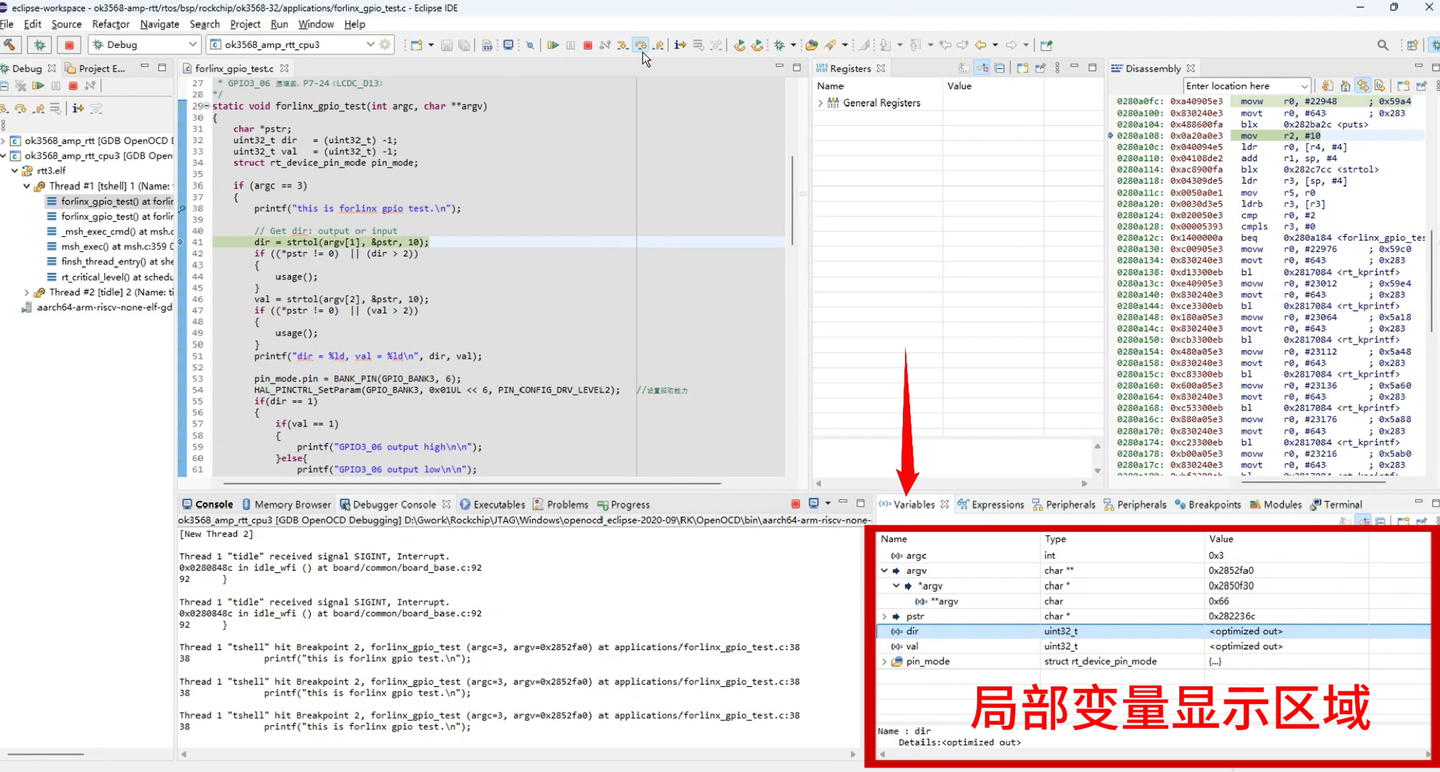
Task: Collapse all in the Registers view toolbar
Action: coord(1000,68)
